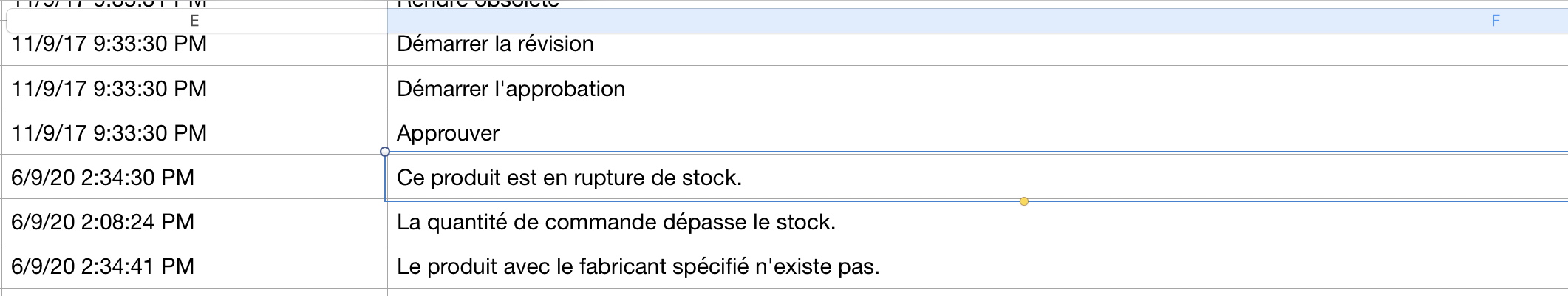Click the 'Approuver' cell

(978, 132)
